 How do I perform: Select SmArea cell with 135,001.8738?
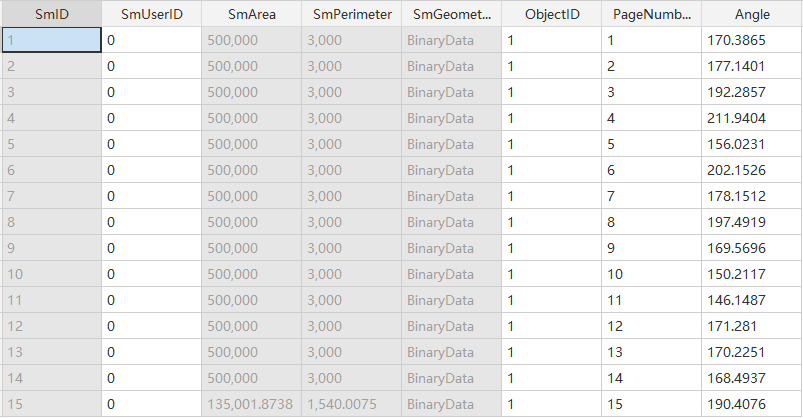coord(251,404)
